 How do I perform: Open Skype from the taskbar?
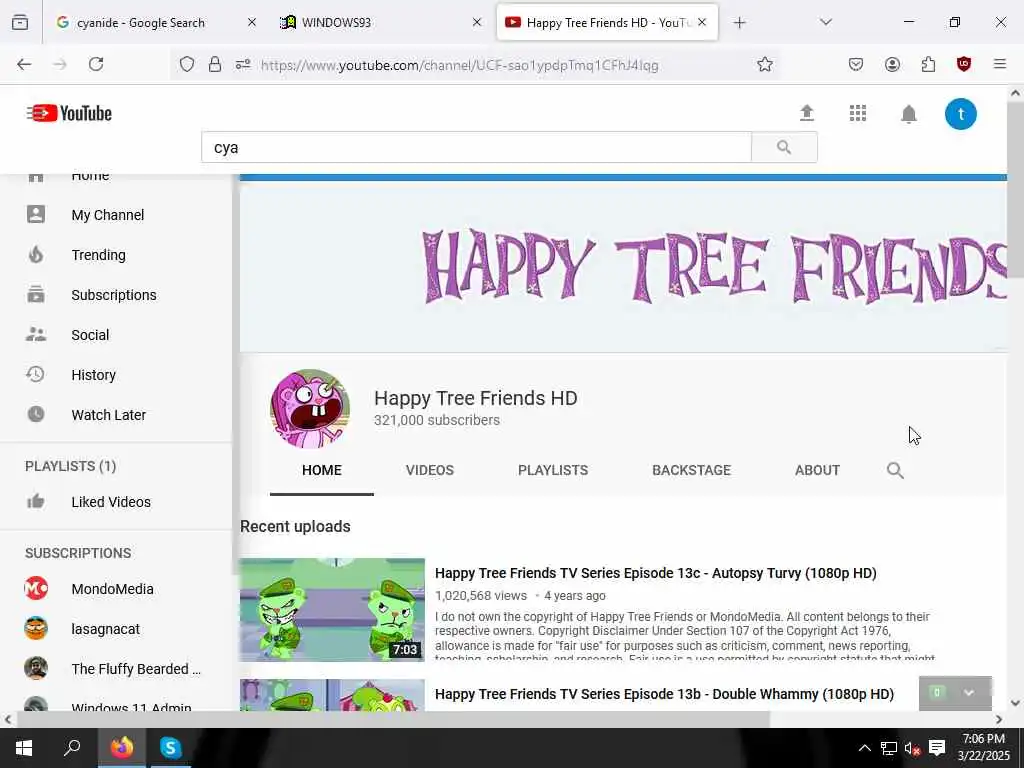click(x=170, y=748)
